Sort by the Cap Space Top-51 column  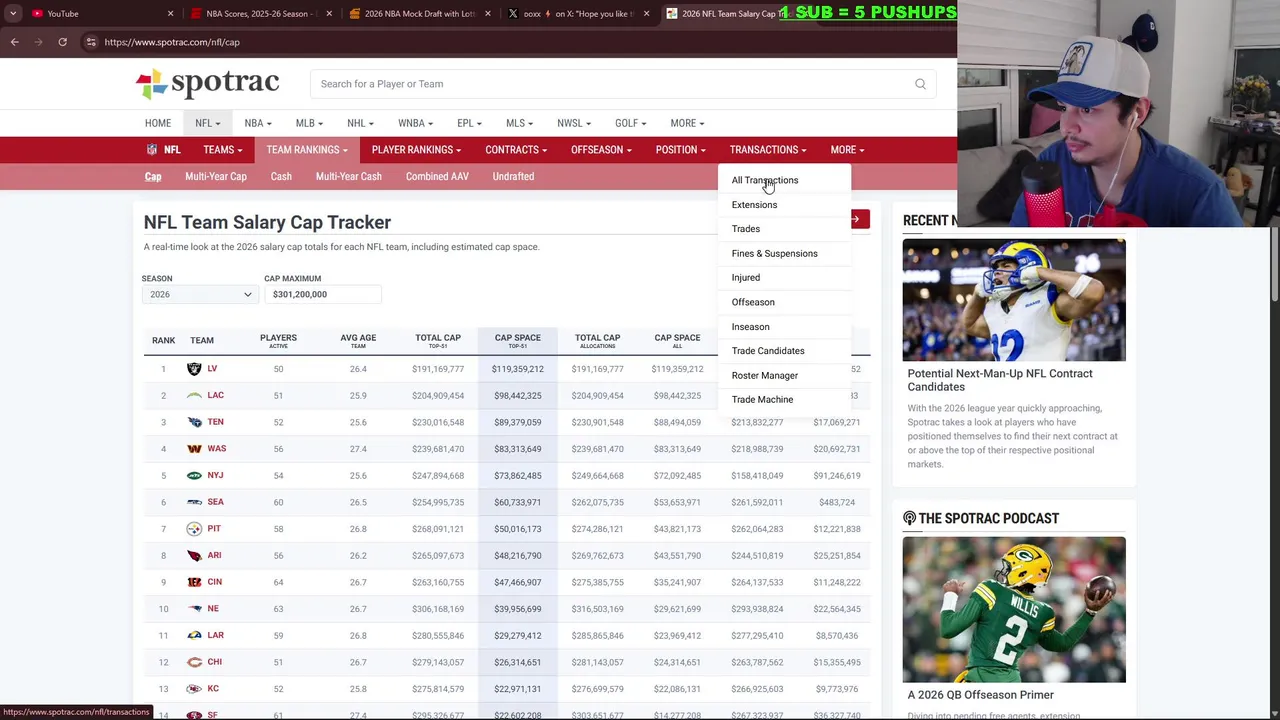click(517, 341)
